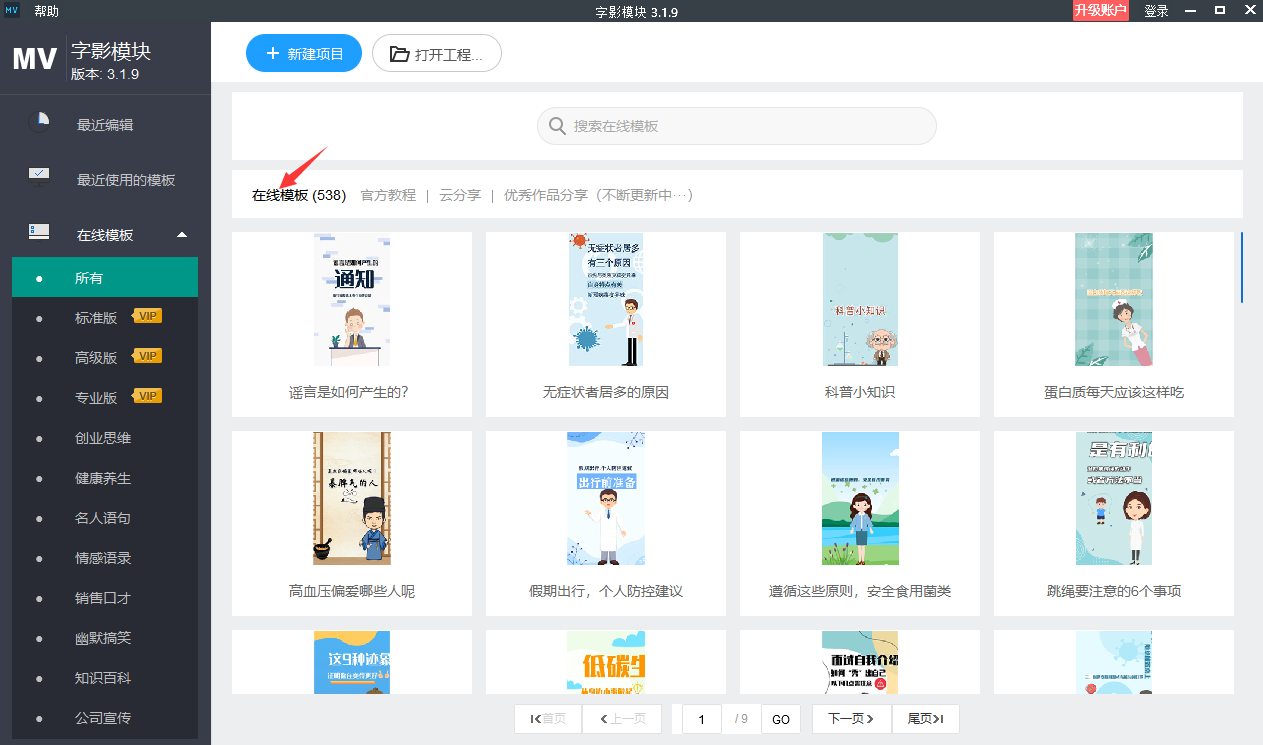Select the 创业思维 category
Image resolution: width=1263 pixels, height=745 pixels.
(105, 438)
